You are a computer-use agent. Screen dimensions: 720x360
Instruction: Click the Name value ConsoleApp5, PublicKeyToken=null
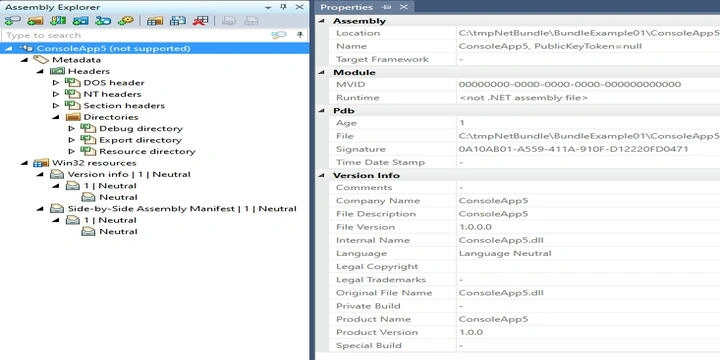point(550,46)
